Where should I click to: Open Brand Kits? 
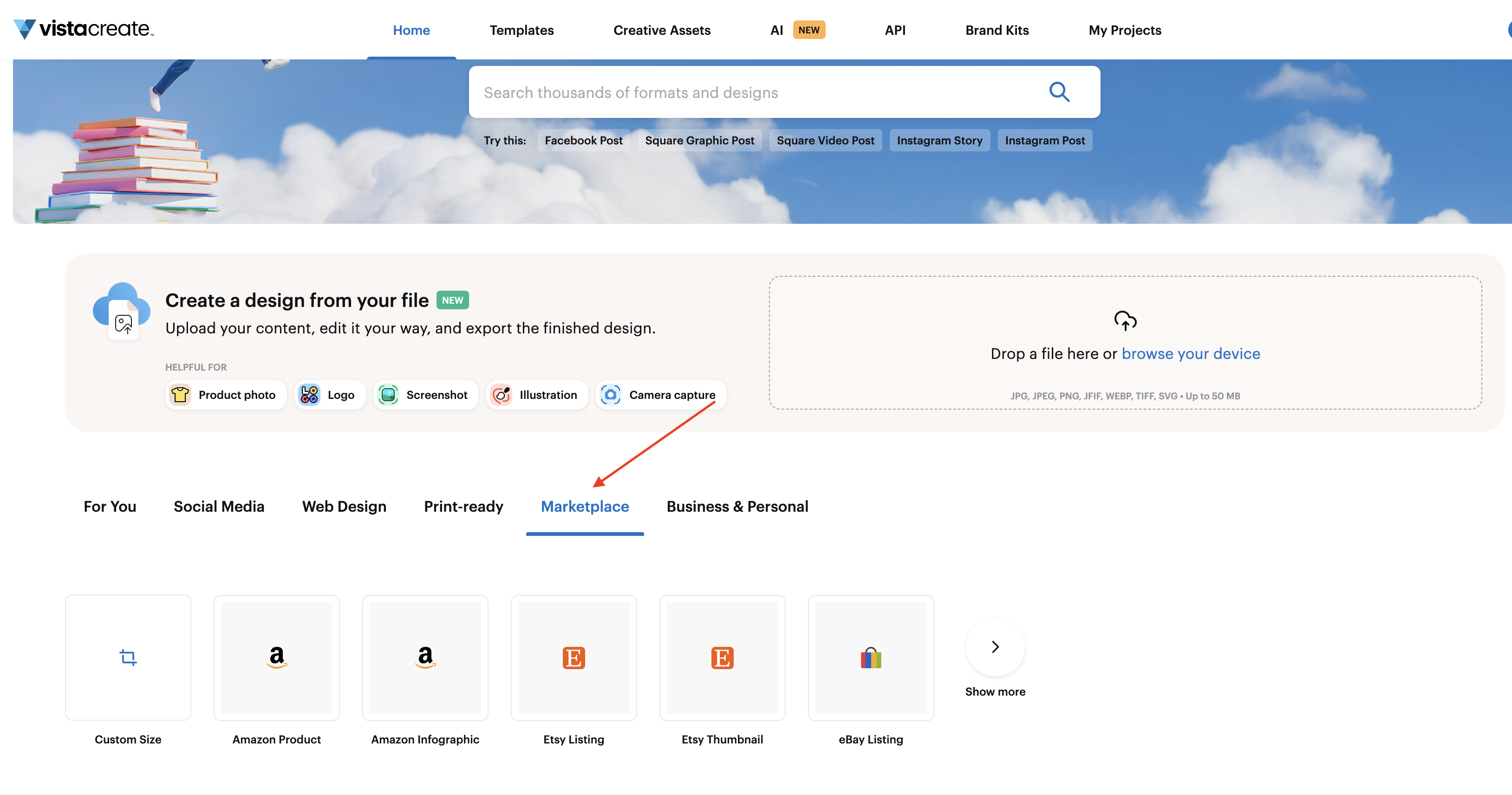click(997, 30)
